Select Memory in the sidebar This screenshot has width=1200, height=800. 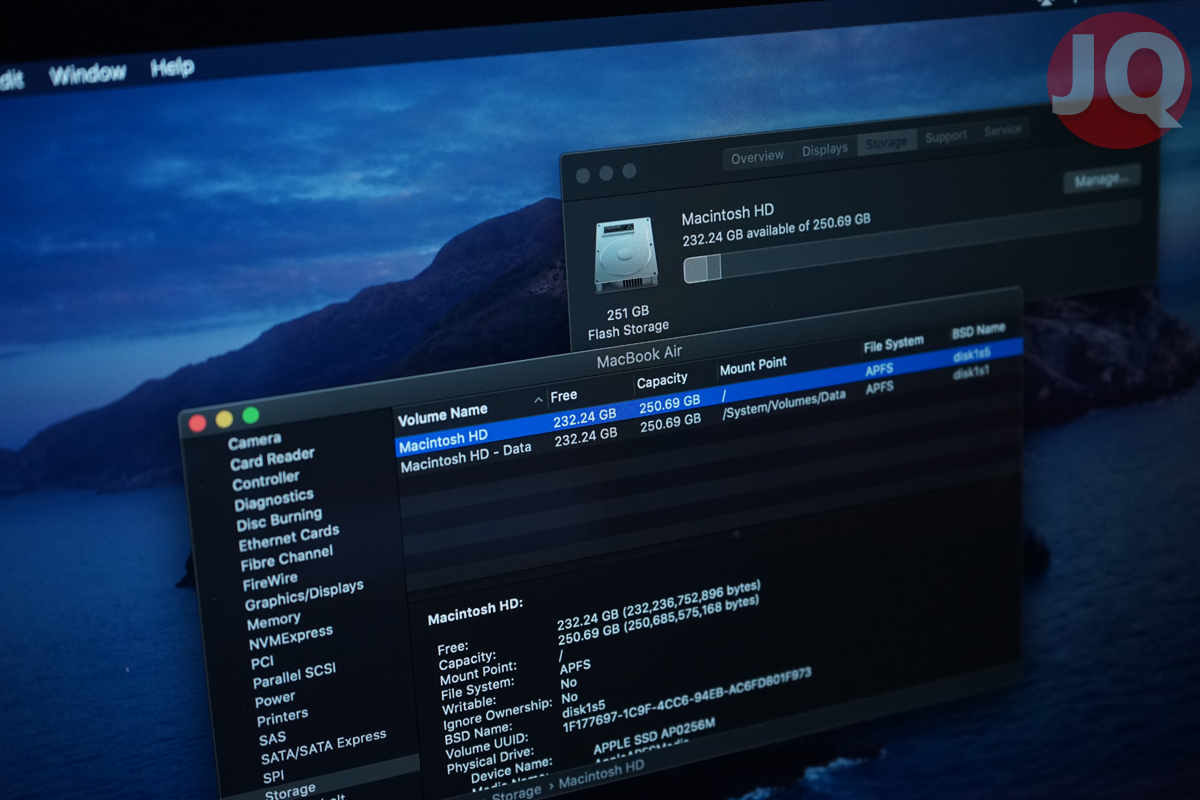pyautogui.click(x=274, y=622)
